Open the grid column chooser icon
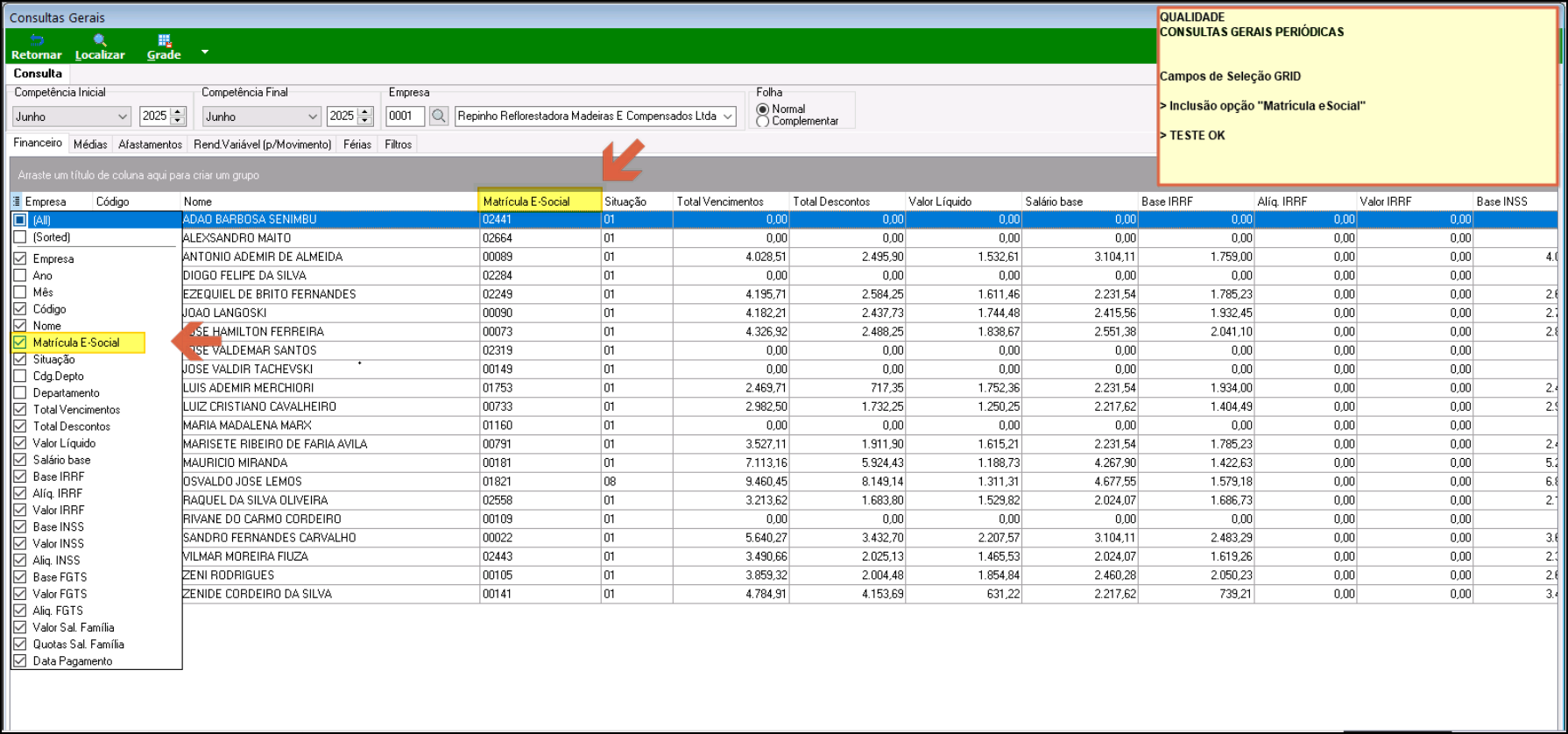 (17, 201)
